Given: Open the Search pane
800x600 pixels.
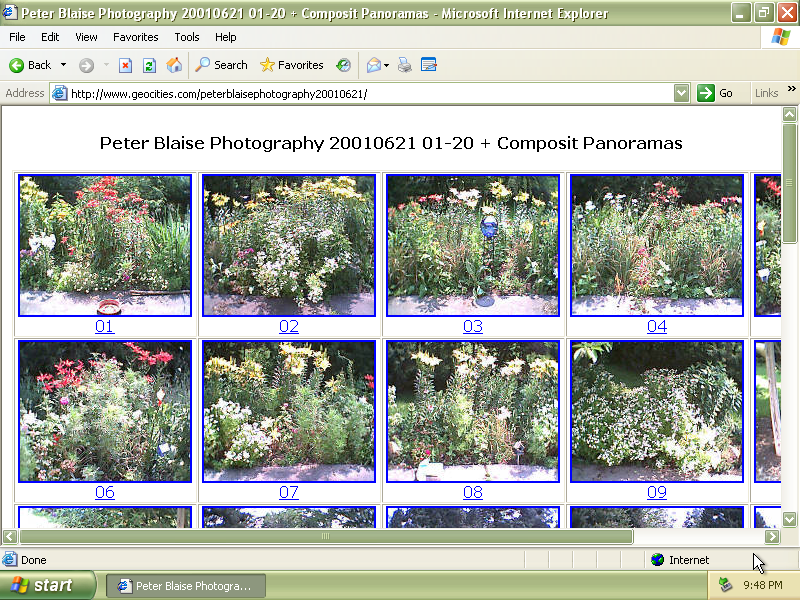Looking at the screenshot, I should click(x=221, y=65).
